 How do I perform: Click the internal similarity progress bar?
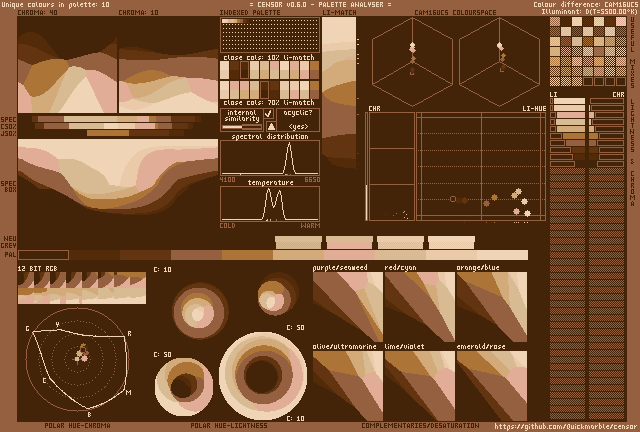tap(242, 127)
